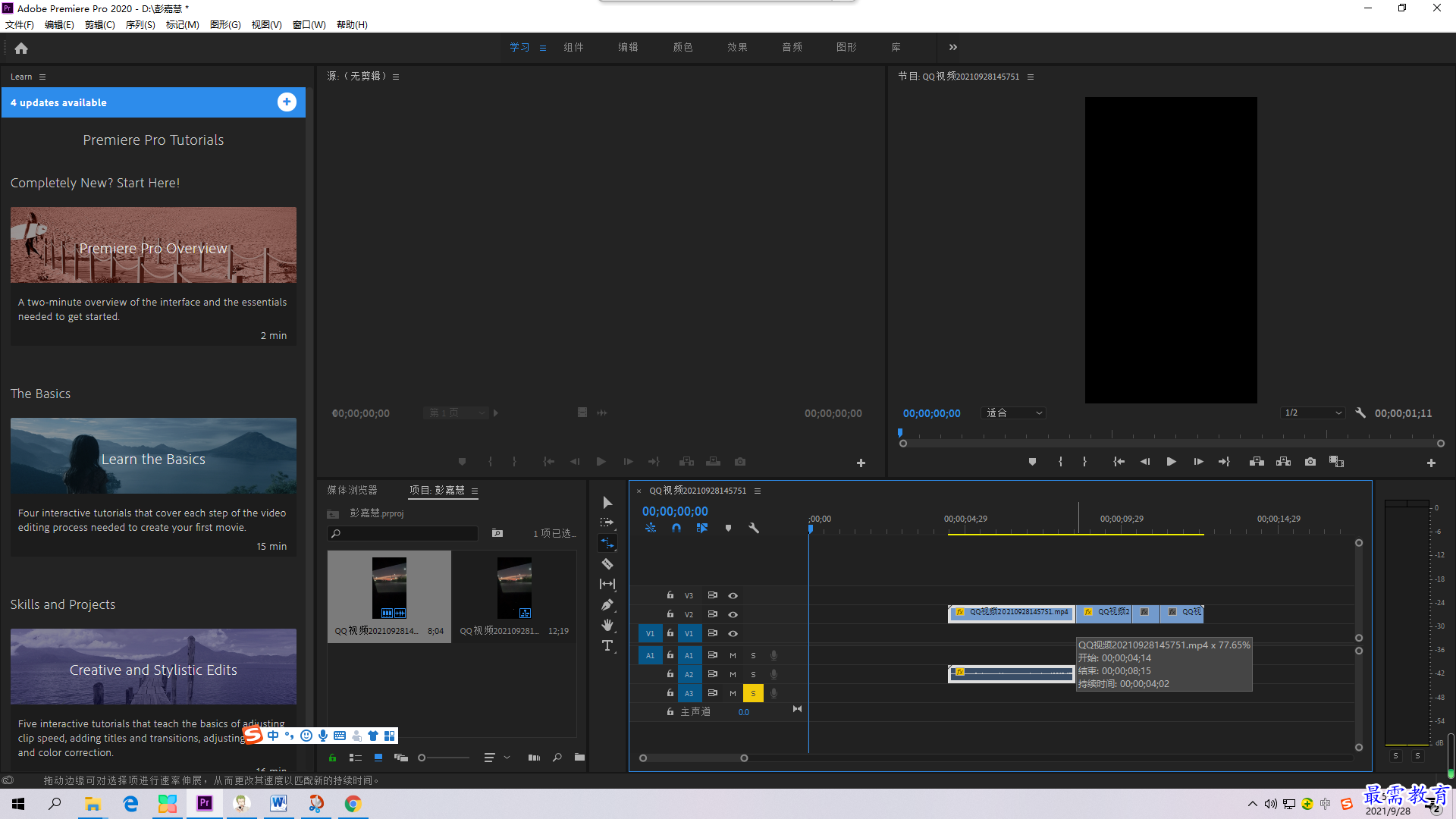Toggle snap magnet in timeline
1456x819 pixels.
coord(676,528)
